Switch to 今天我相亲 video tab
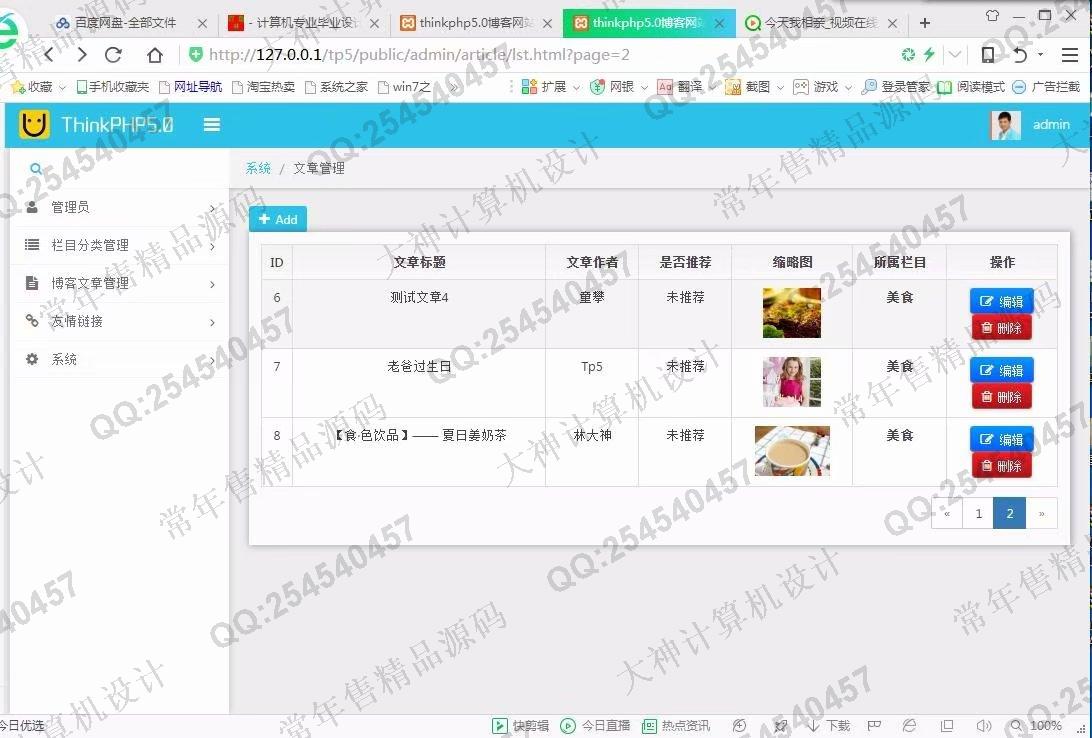Viewport: 1092px width, 738px height. [820, 23]
